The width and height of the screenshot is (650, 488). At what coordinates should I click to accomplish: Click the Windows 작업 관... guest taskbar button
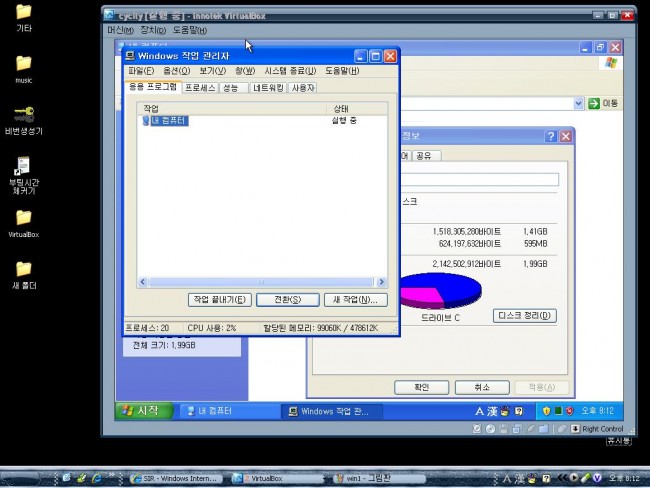pos(332,411)
